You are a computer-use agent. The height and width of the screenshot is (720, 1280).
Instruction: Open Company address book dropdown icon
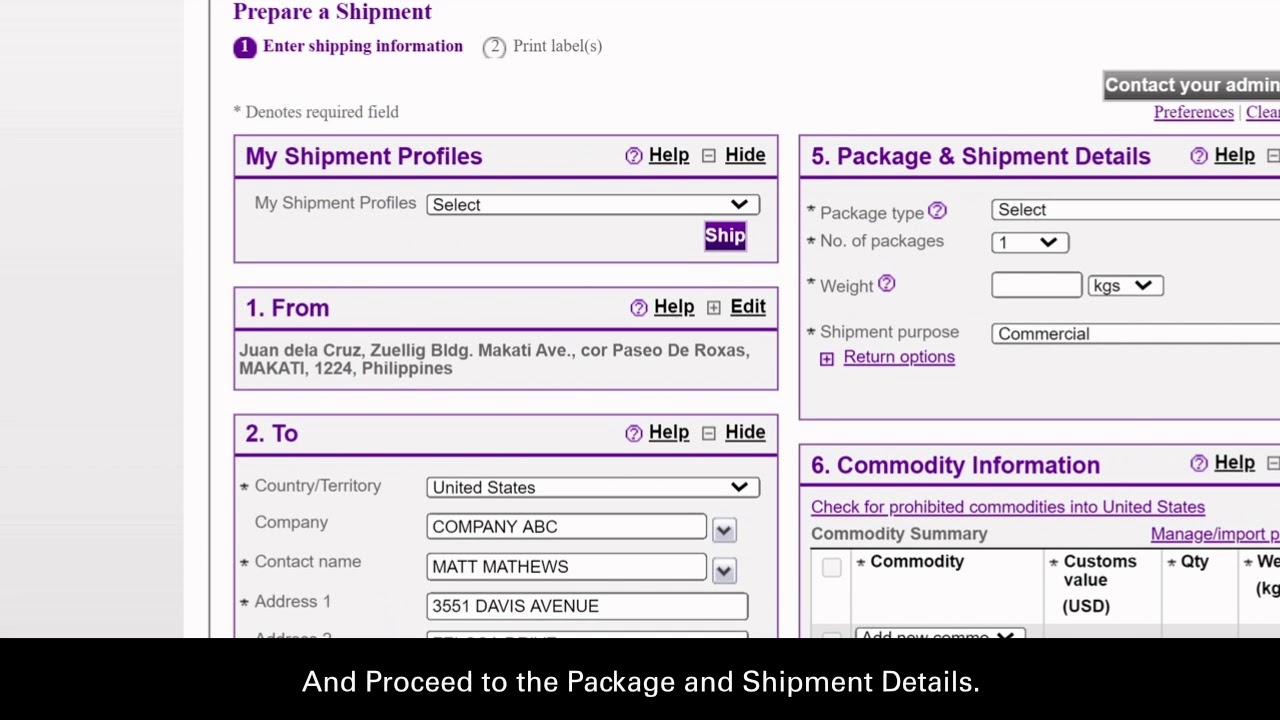click(x=724, y=530)
